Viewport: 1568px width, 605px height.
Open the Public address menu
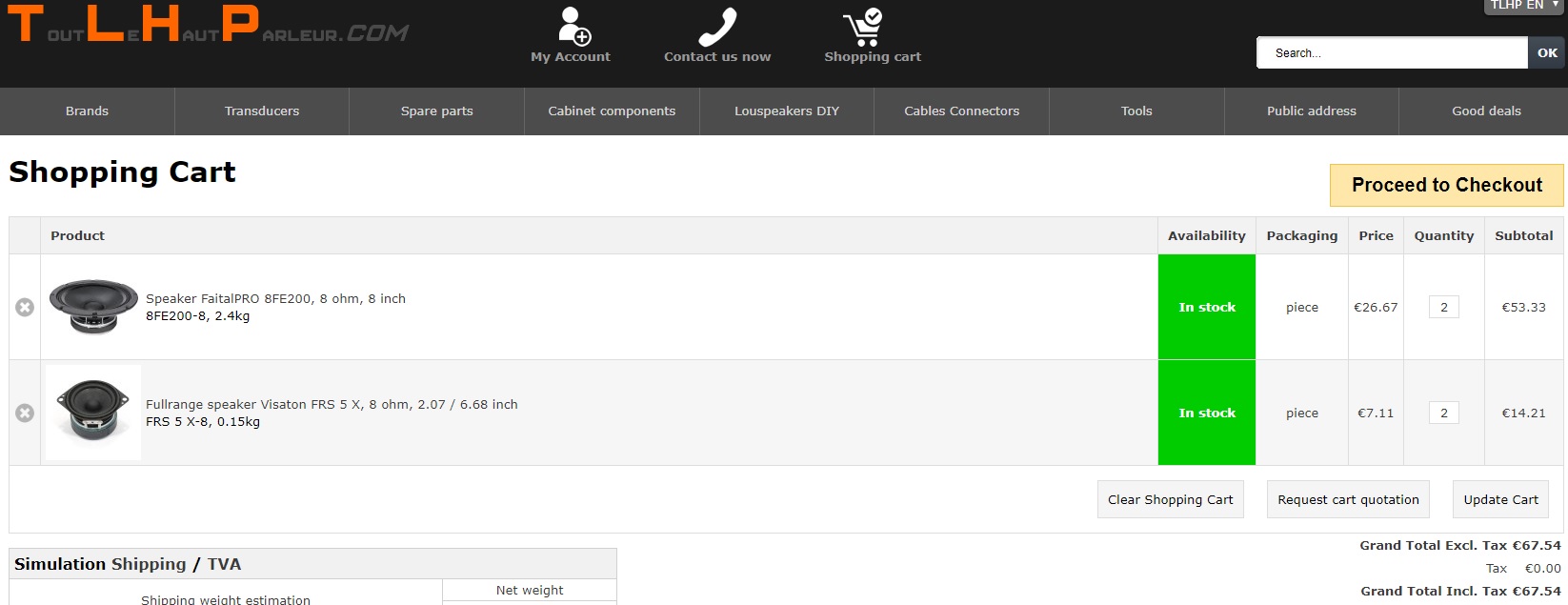click(1312, 111)
